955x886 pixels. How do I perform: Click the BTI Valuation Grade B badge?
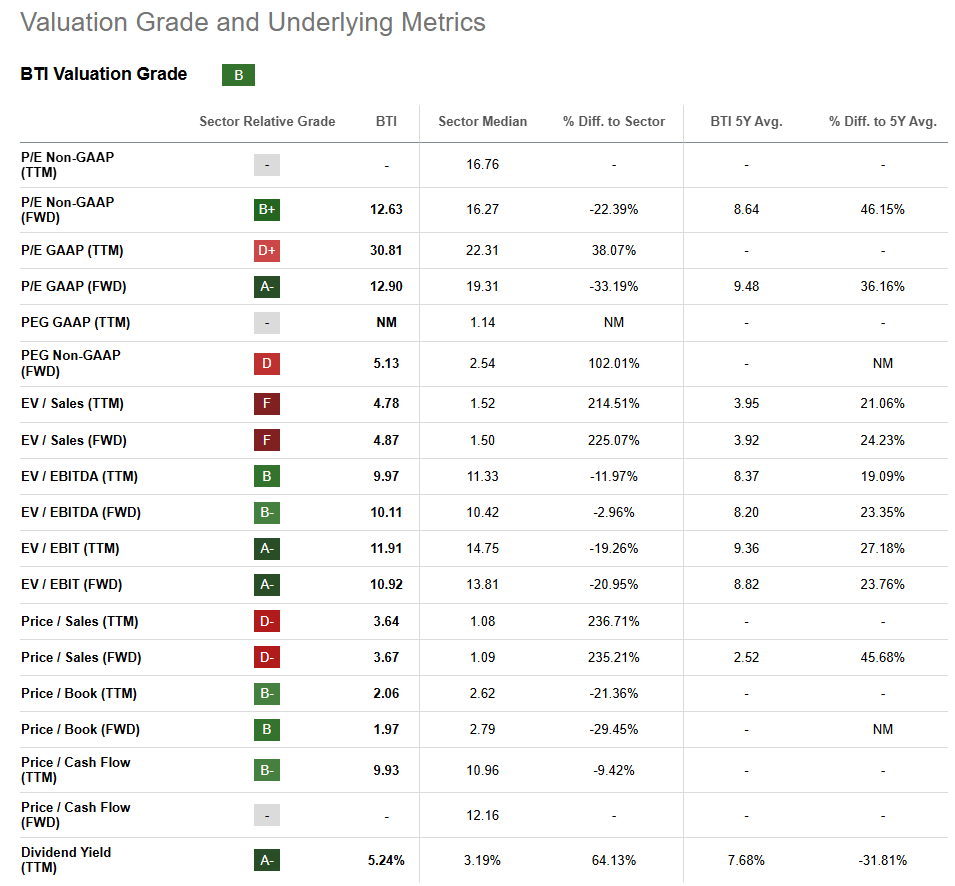click(238, 75)
